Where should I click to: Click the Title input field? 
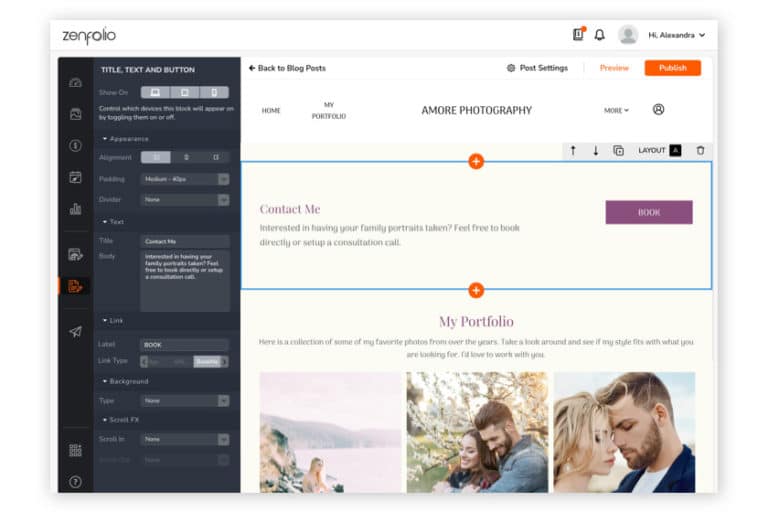185,241
